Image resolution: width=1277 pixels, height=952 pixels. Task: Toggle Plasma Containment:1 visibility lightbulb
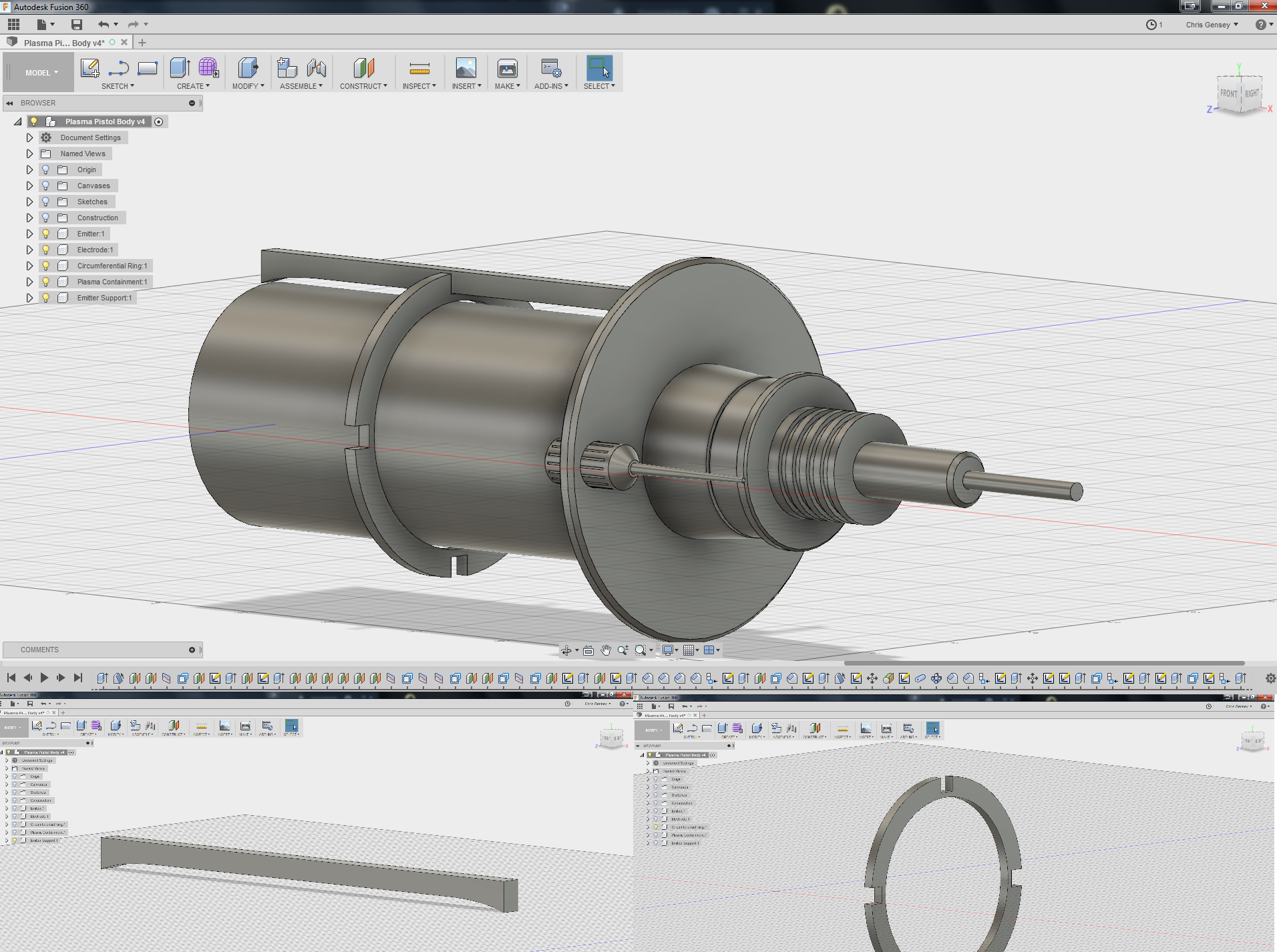click(x=45, y=282)
